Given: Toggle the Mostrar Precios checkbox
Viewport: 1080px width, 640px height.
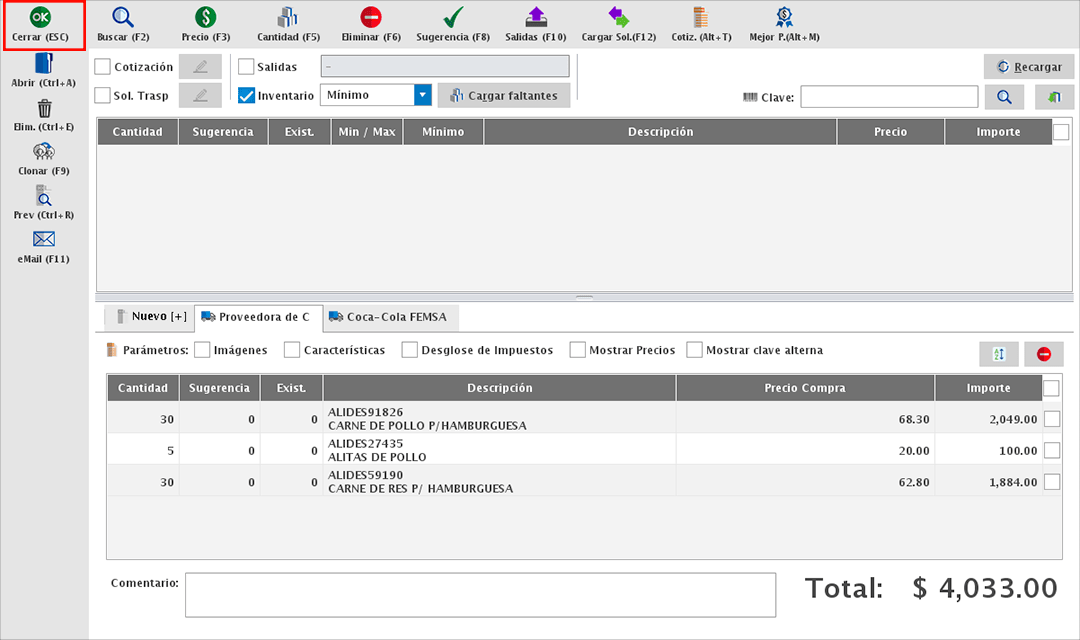Looking at the screenshot, I should [x=578, y=350].
